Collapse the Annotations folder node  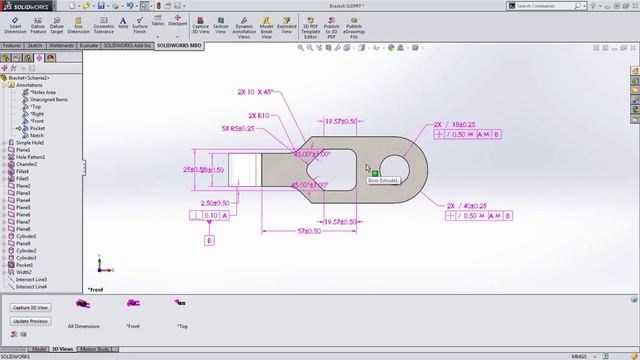[x=4, y=85]
